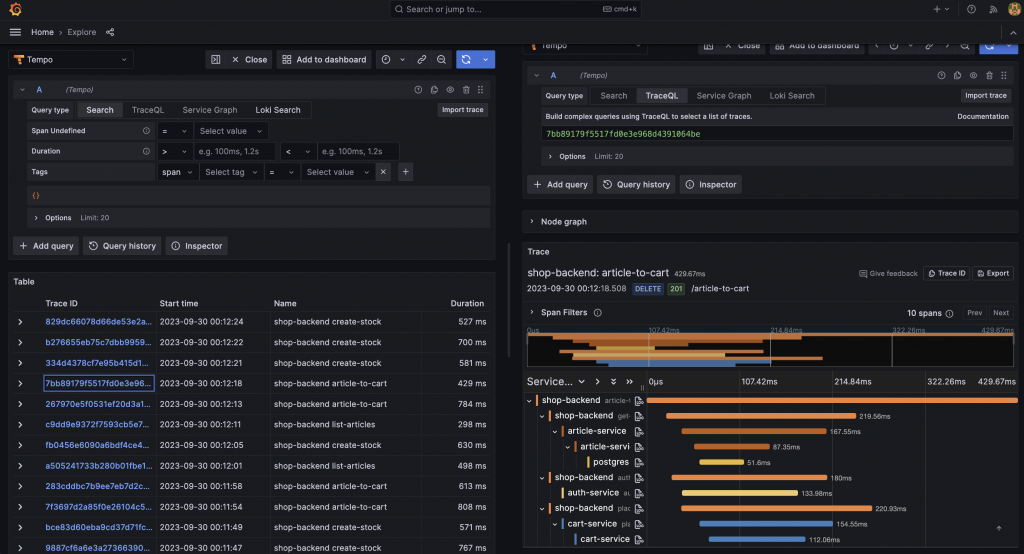Screen dimensions: 1024x554
Task: Duplicate query A in right pane
Action: coord(957,75)
